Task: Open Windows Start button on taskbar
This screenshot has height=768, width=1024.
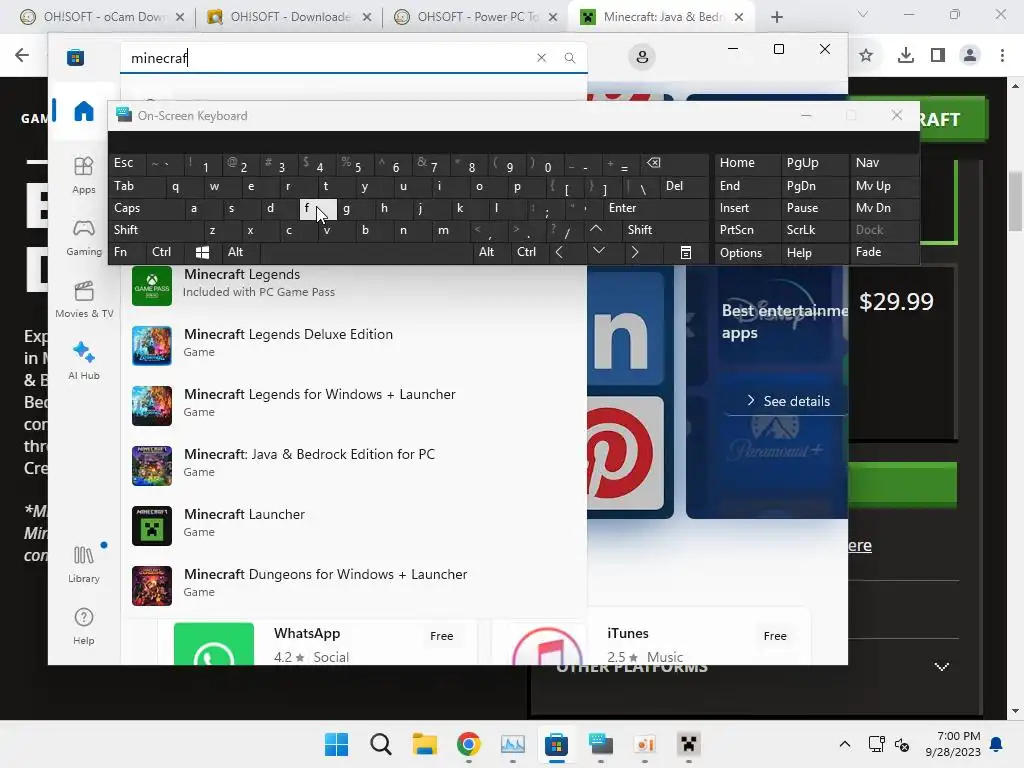Action: click(x=336, y=744)
